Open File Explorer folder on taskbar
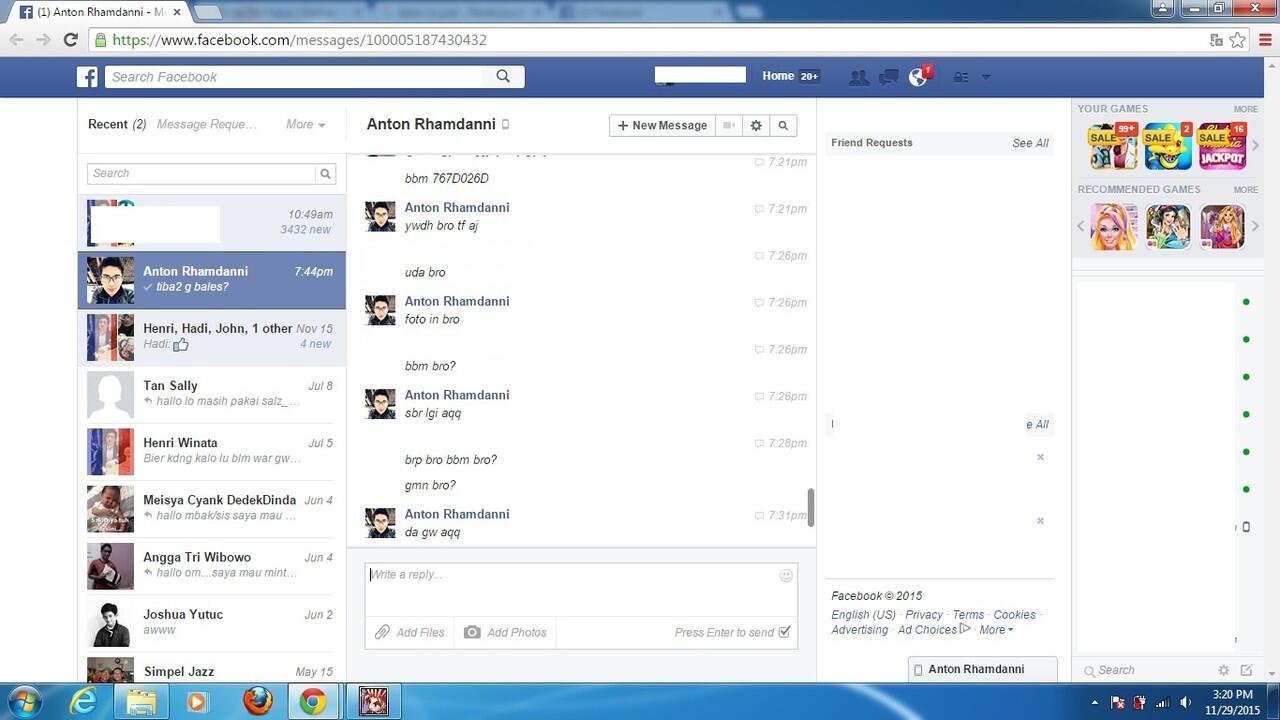 tap(141, 702)
